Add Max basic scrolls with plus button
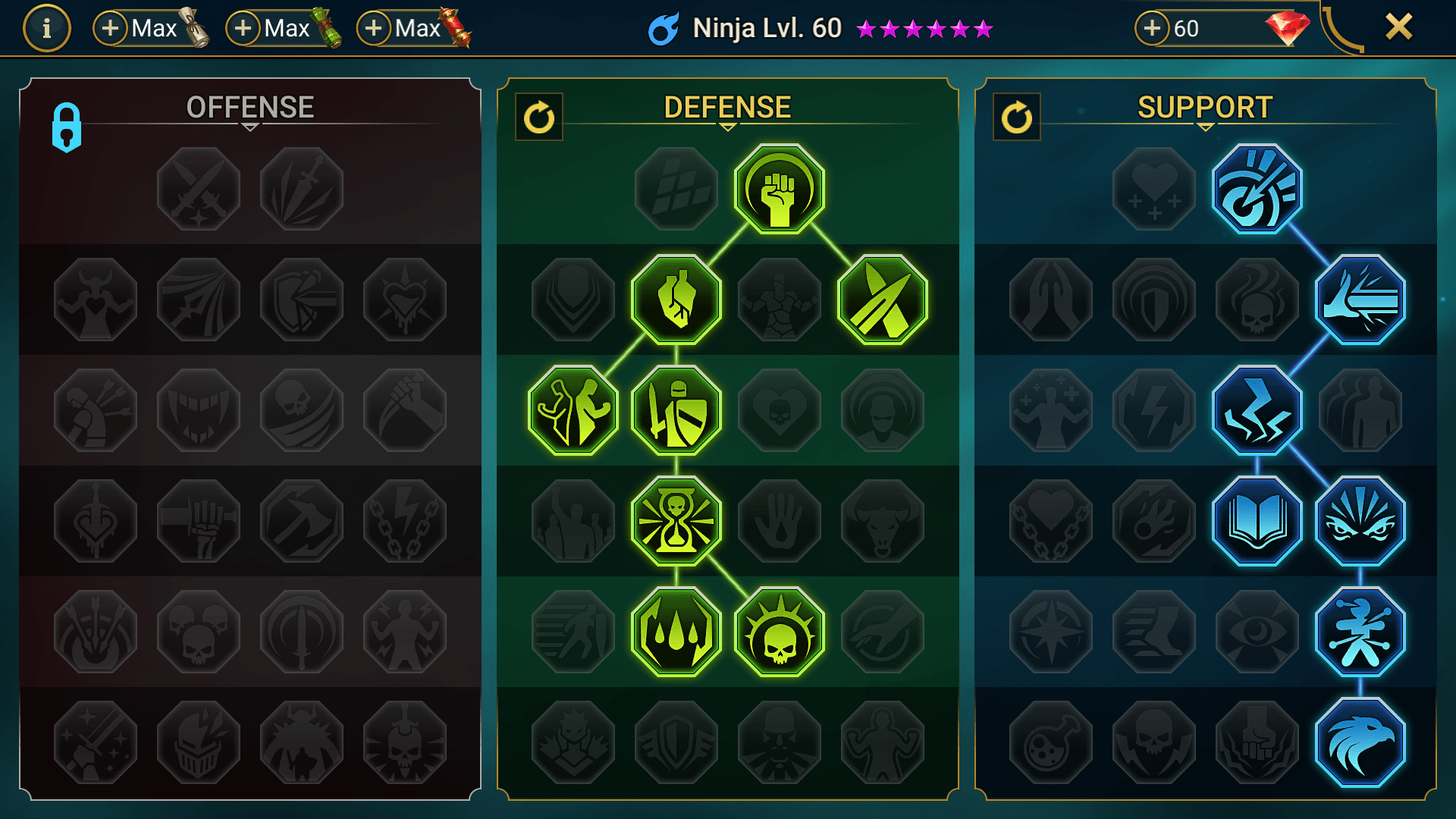Image resolution: width=1456 pixels, height=819 pixels. 111,29
